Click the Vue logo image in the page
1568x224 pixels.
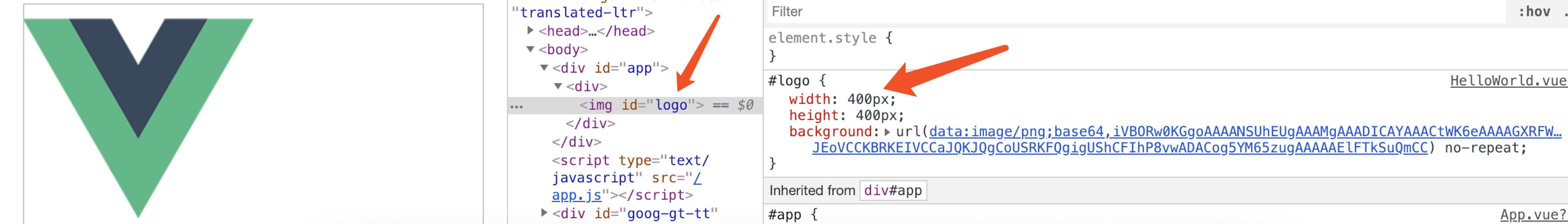pos(138,118)
